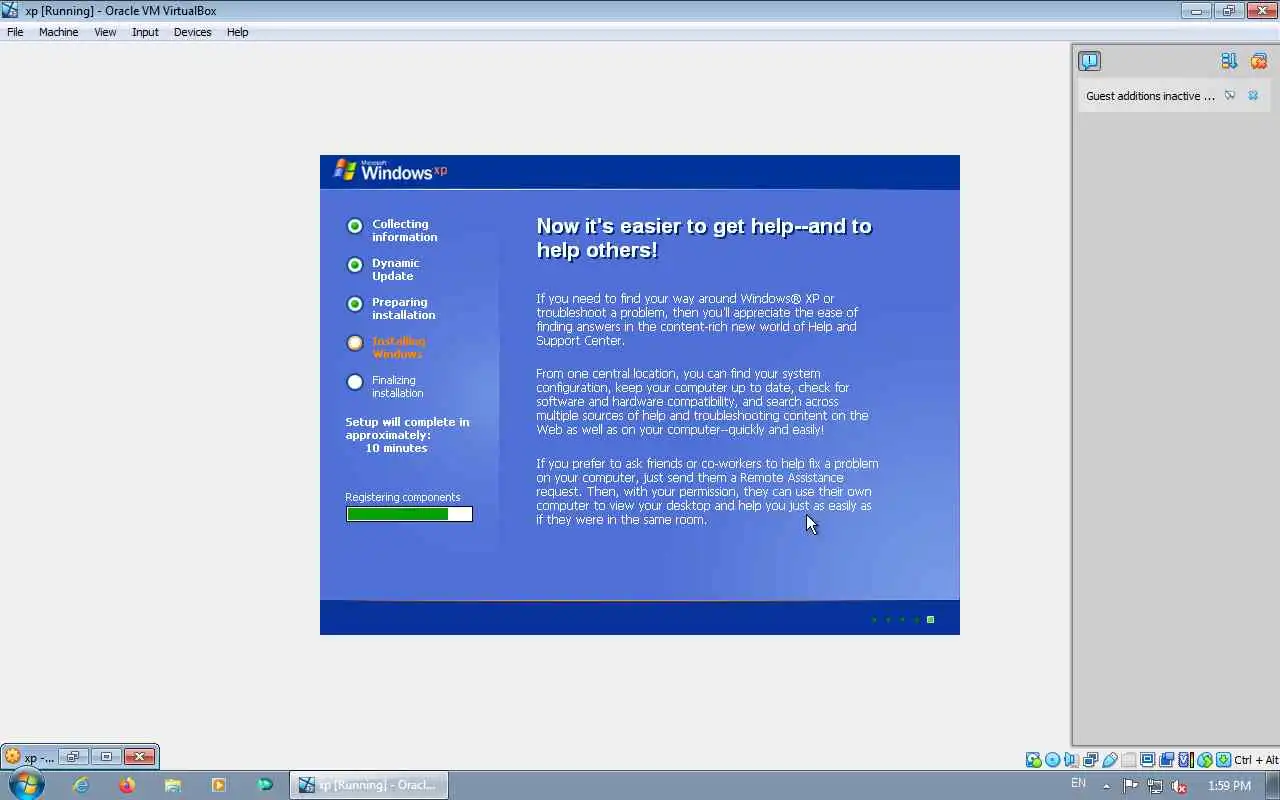This screenshot has height=800, width=1280.
Task: Click the muted volume tray icon
Action: [x=1179, y=786]
